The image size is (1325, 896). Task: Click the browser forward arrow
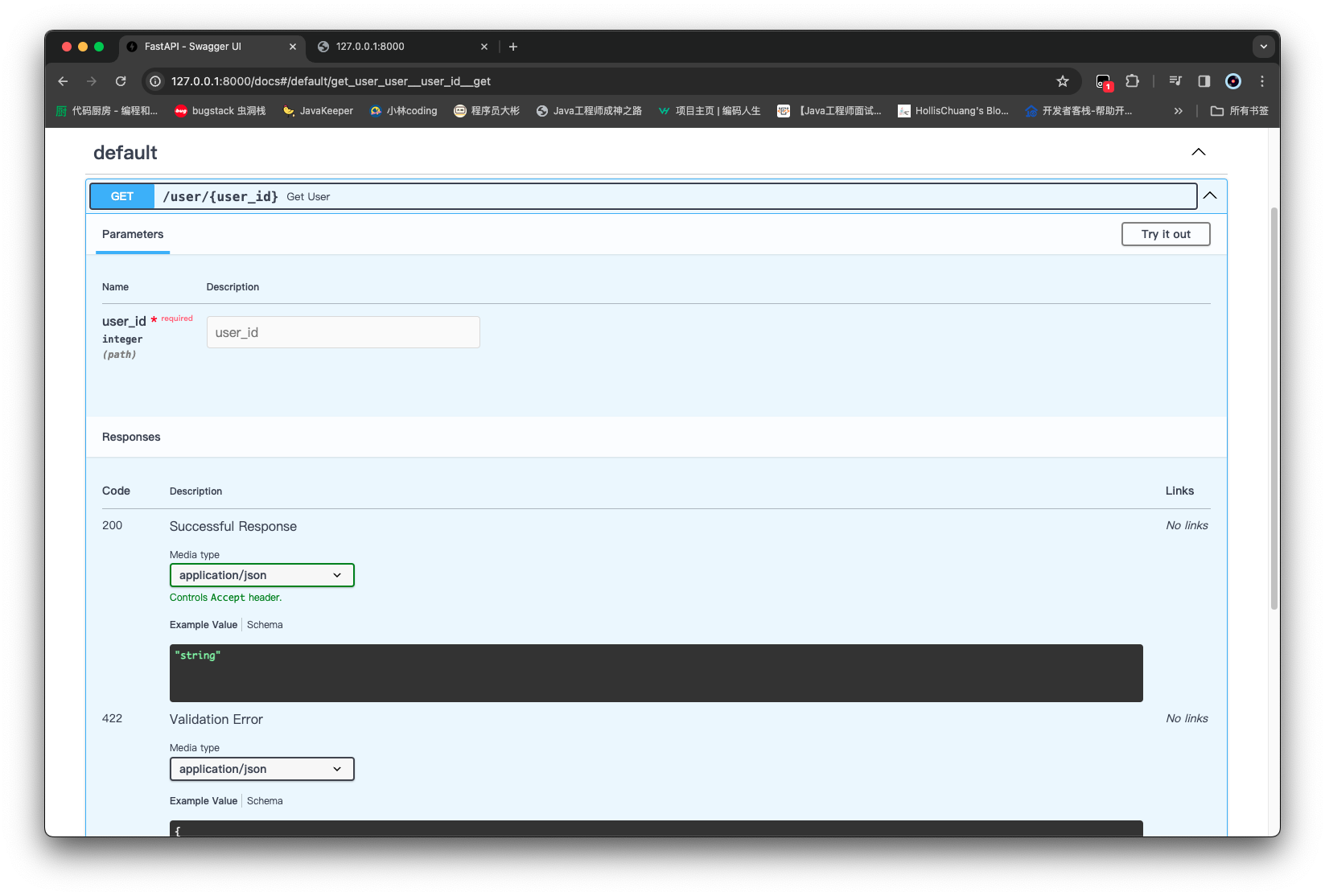click(x=92, y=81)
